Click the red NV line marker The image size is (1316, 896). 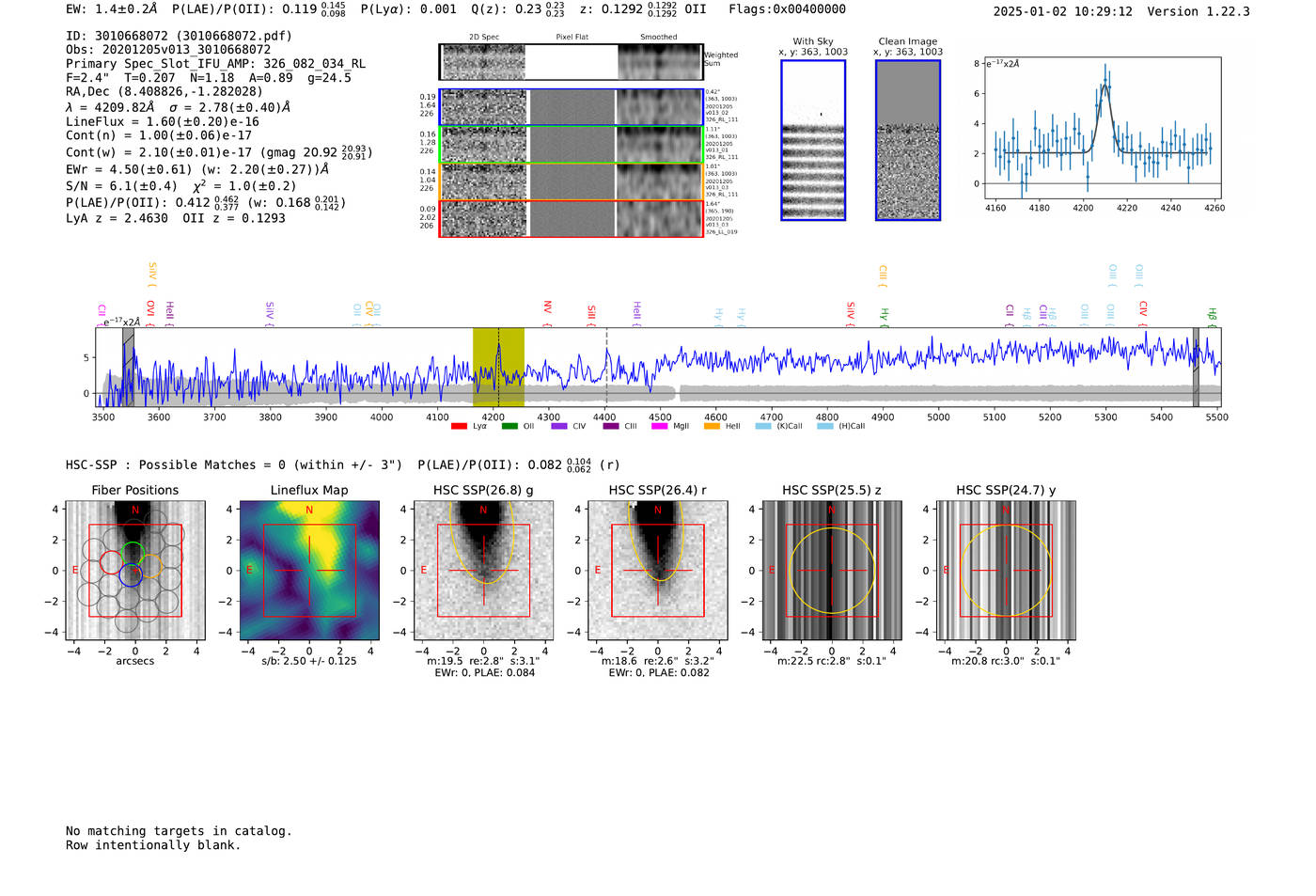pyautogui.click(x=547, y=313)
